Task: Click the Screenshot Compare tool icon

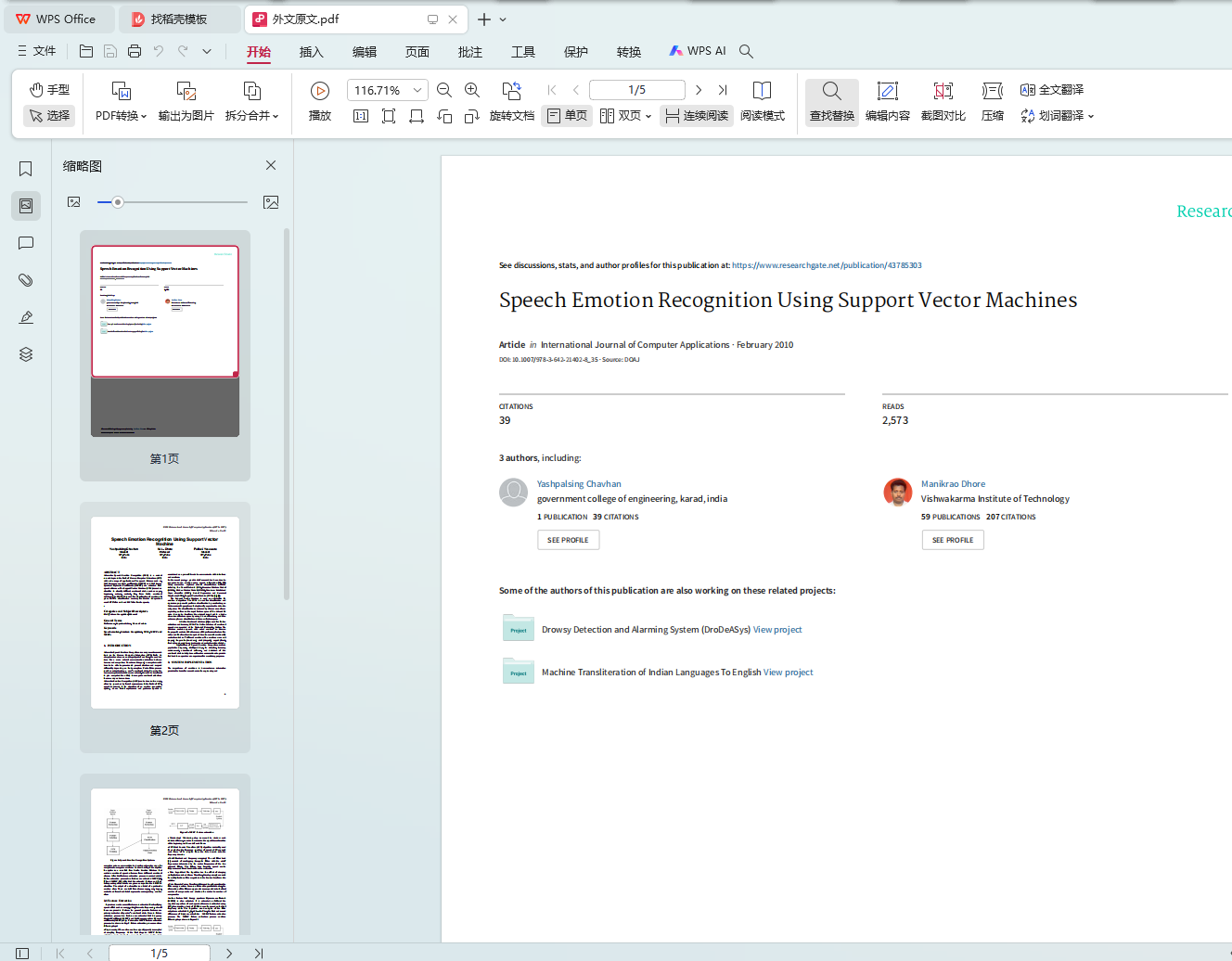Action: (x=943, y=91)
